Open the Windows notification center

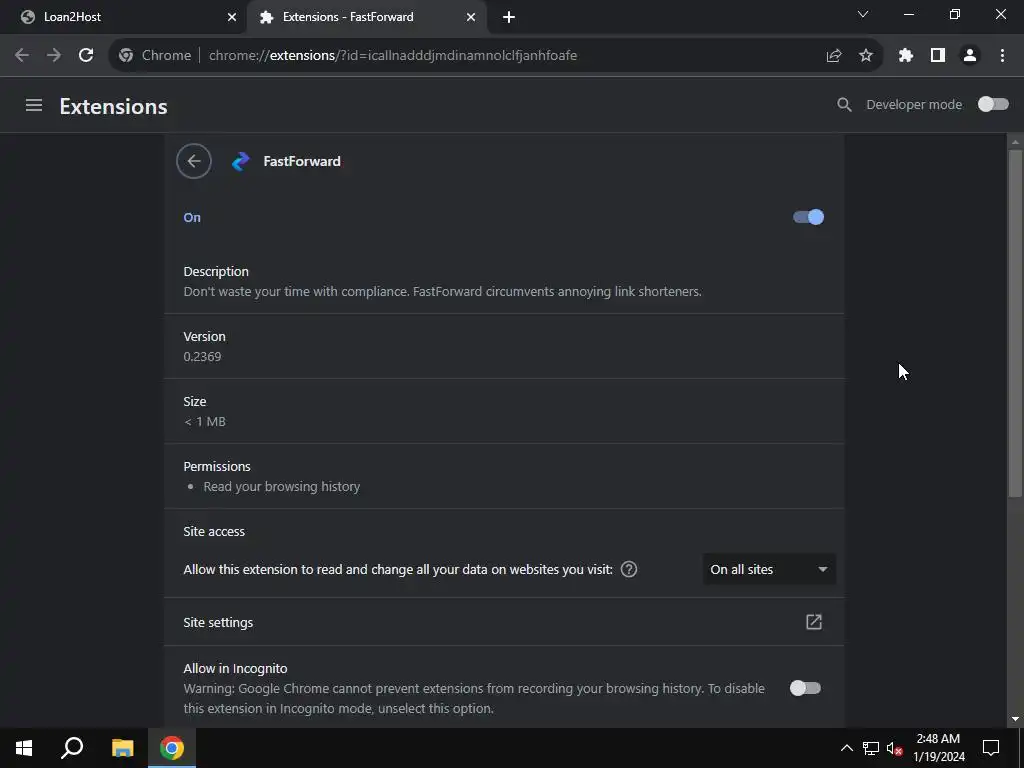coord(991,748)
